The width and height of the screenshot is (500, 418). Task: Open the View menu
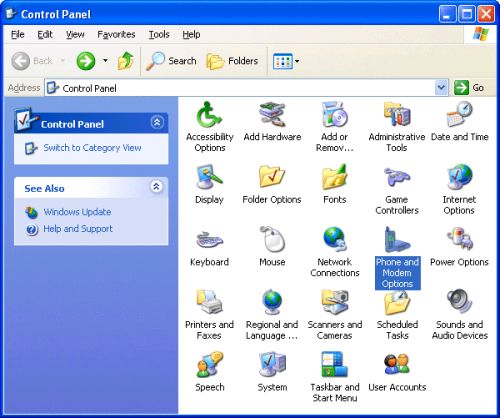point(75,34)
